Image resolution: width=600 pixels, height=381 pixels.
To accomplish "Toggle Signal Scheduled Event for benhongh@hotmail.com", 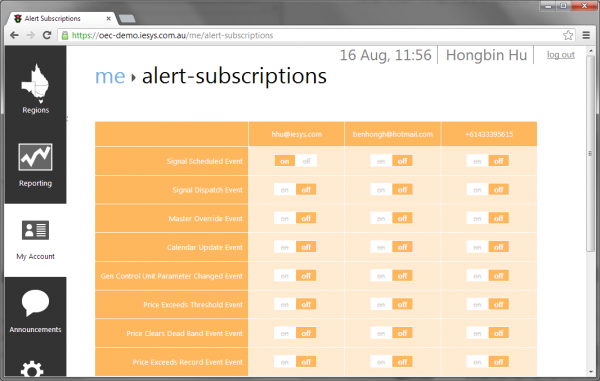I will coord(391,161).
